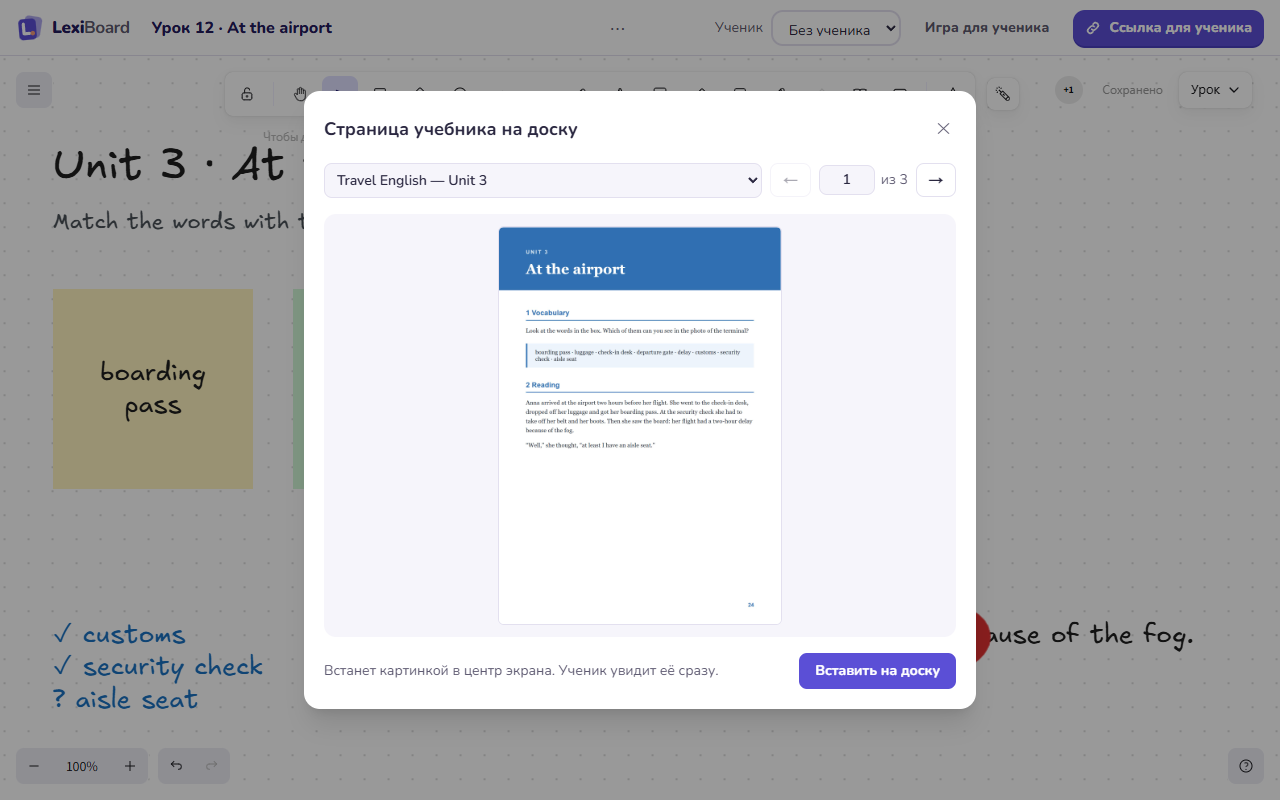Open the Travel English — Unit 3 selector
This screenshot has width=1280, height=800.
[543, 180]
